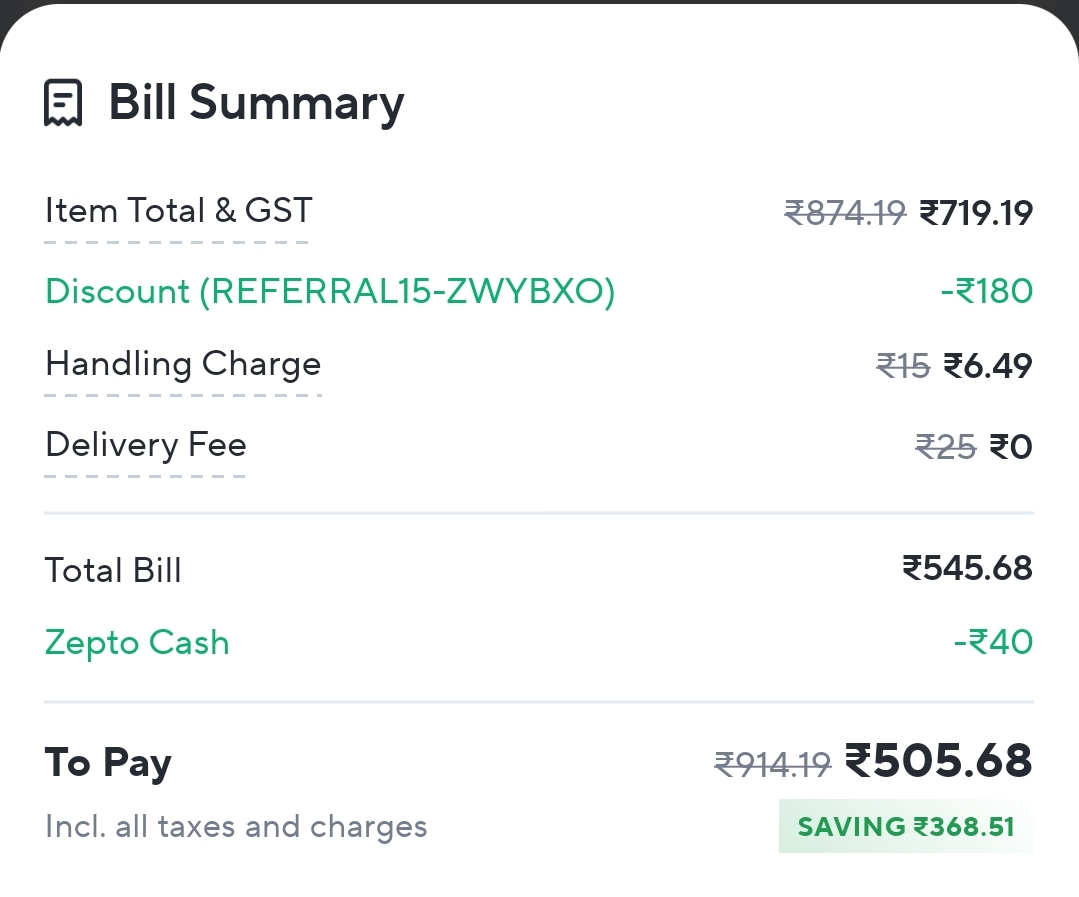Image resolution: width=1079 pixels, height=897 pixels.
Task: Tap the ₹6.49 handling charge amount
Action: (988, 366)
